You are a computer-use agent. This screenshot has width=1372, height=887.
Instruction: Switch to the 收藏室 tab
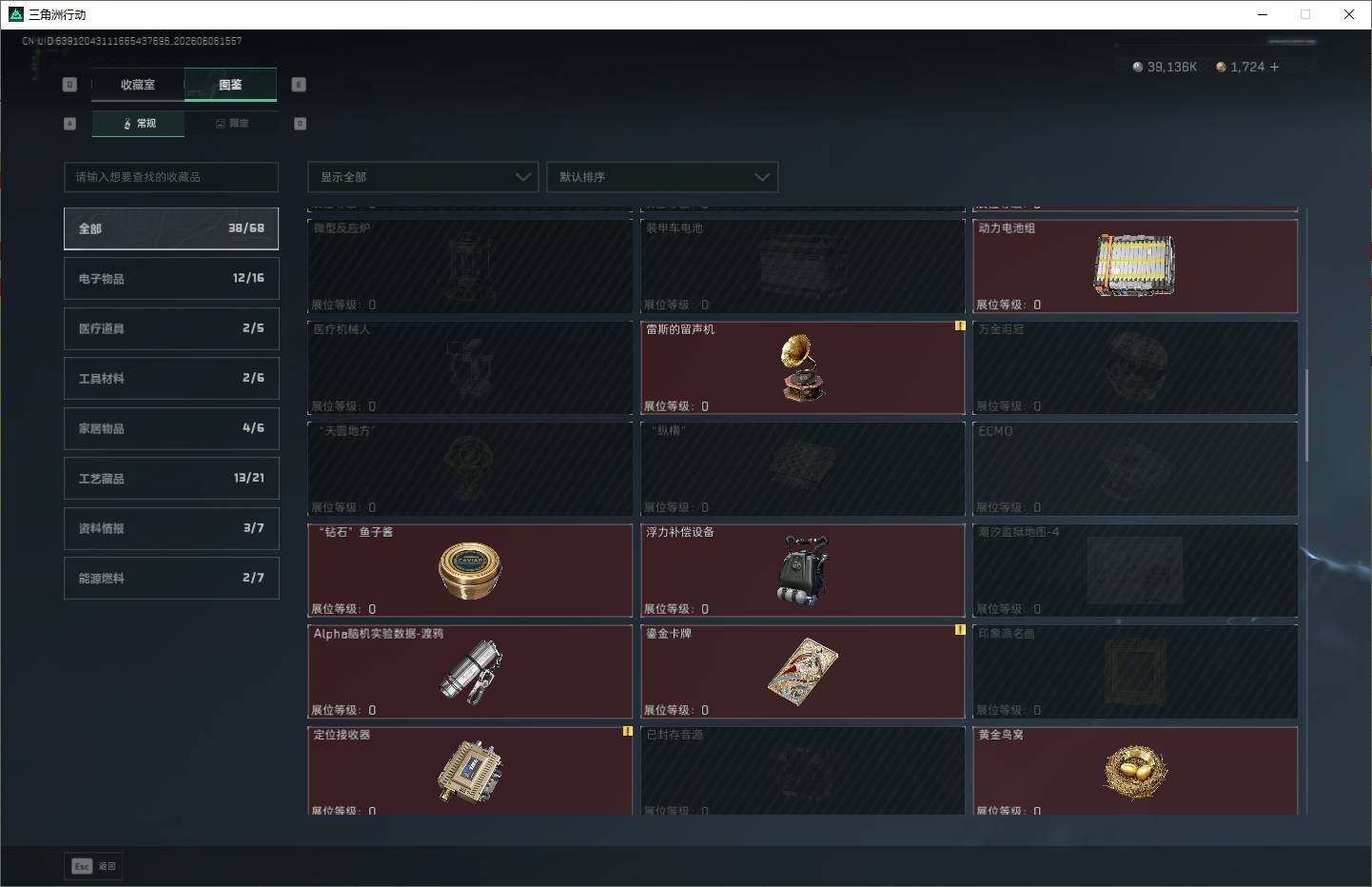(x=138, y=85)
